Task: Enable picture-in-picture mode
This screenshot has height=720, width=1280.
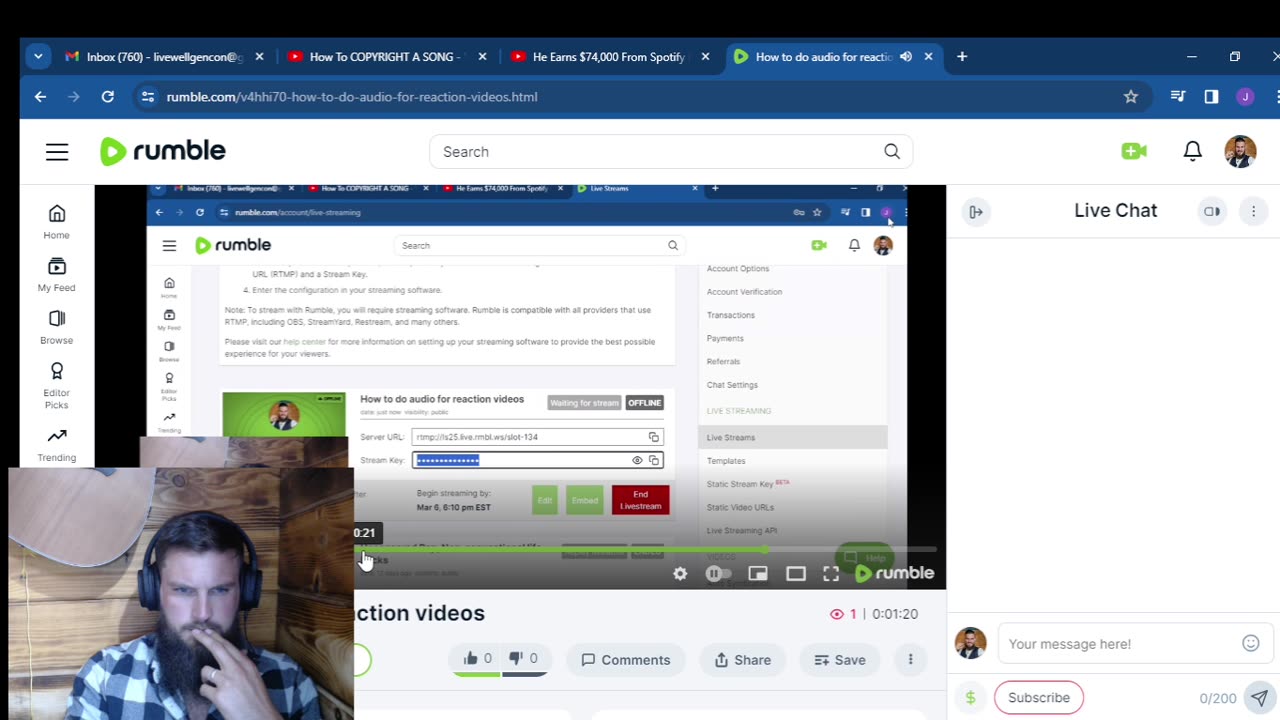Action: coord(758,574)
